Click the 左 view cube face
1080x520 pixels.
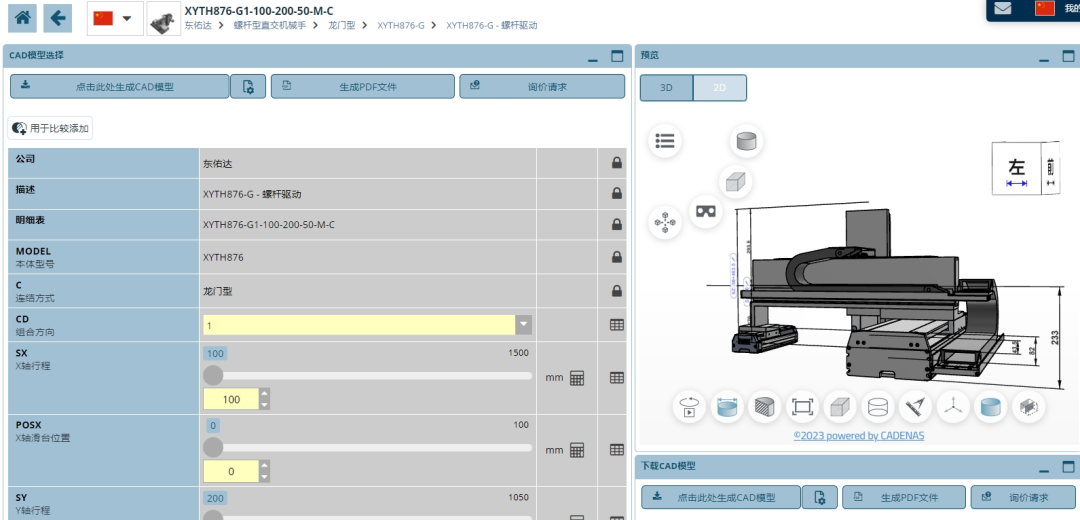pos(1017,169)
